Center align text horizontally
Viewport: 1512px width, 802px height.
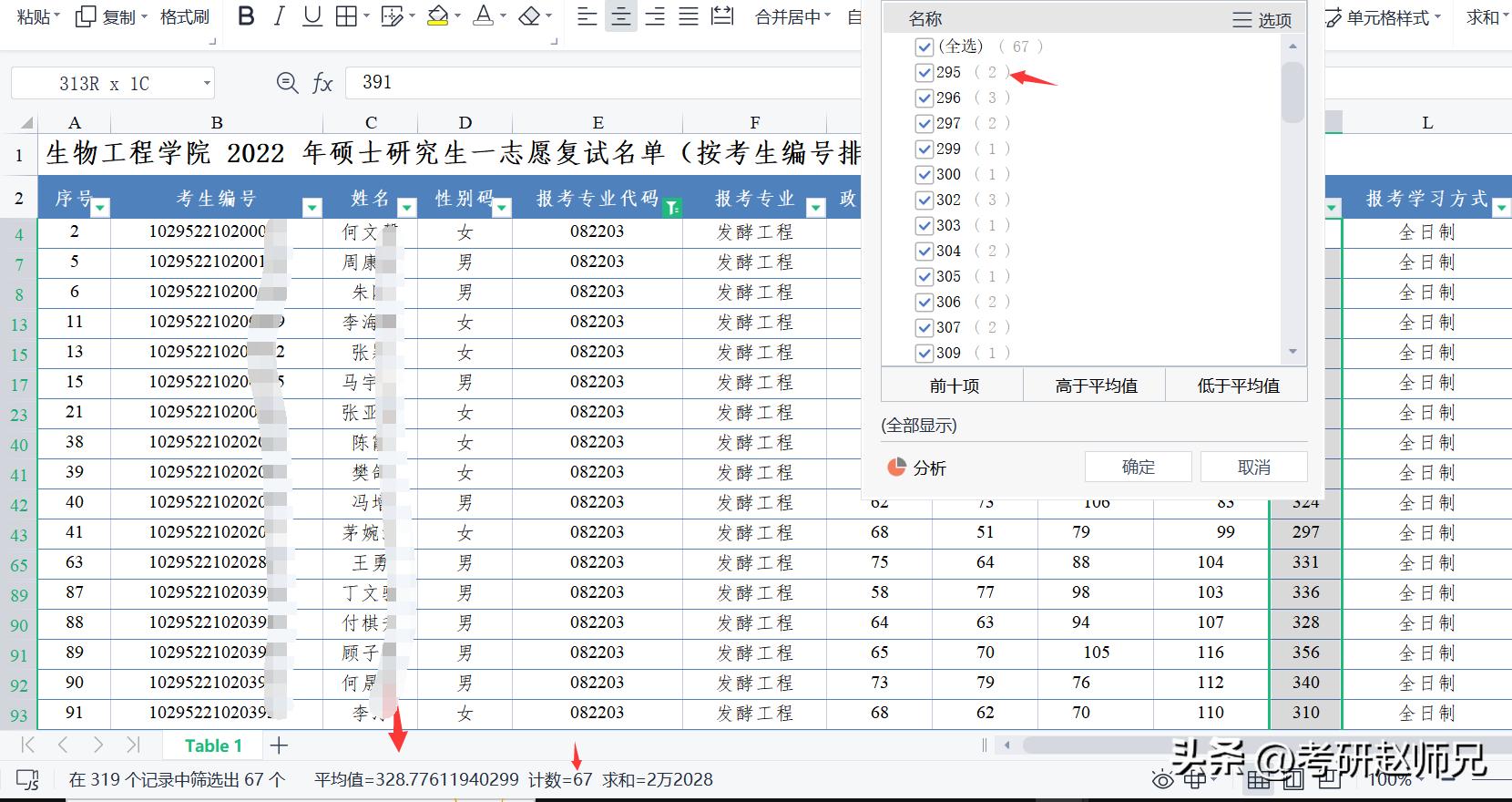click(x=621, y=16)
